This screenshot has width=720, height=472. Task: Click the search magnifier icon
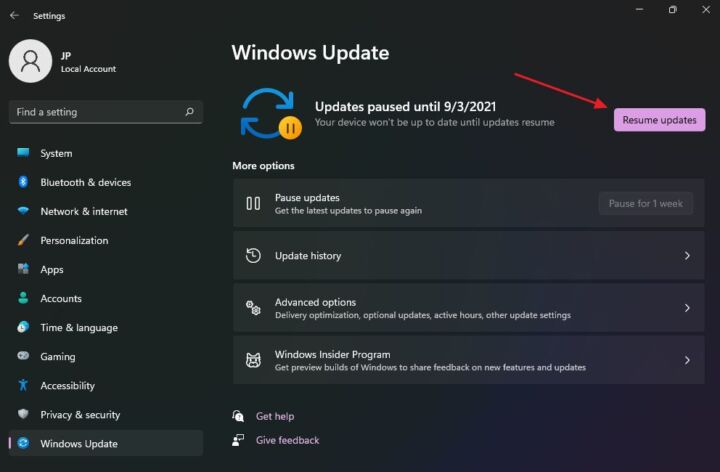pyautogui.click(x=189, y=112)
